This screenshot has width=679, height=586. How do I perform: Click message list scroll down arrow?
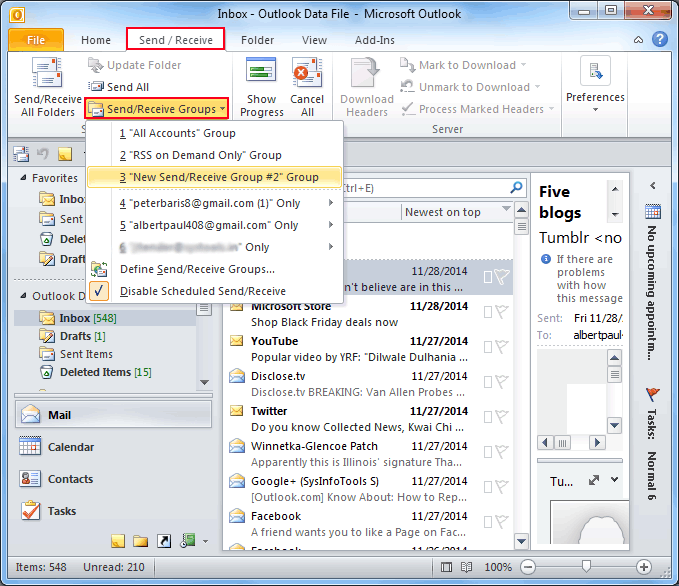(521, 541)
